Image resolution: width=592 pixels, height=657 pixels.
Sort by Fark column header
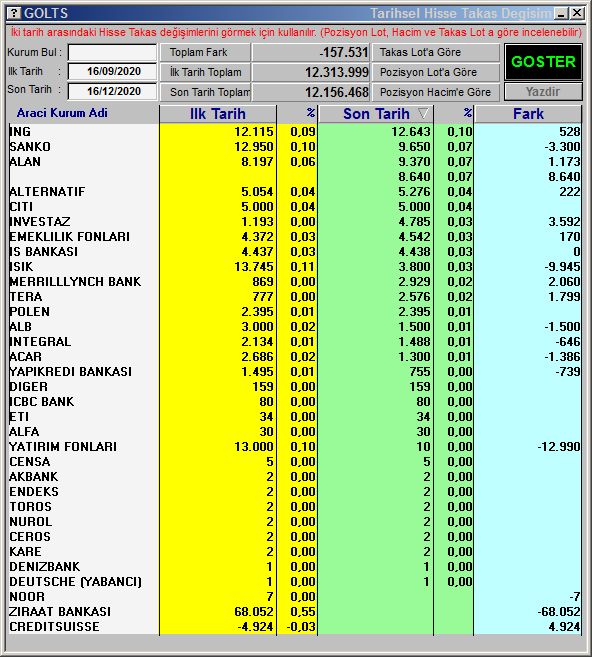coord(528,114)
